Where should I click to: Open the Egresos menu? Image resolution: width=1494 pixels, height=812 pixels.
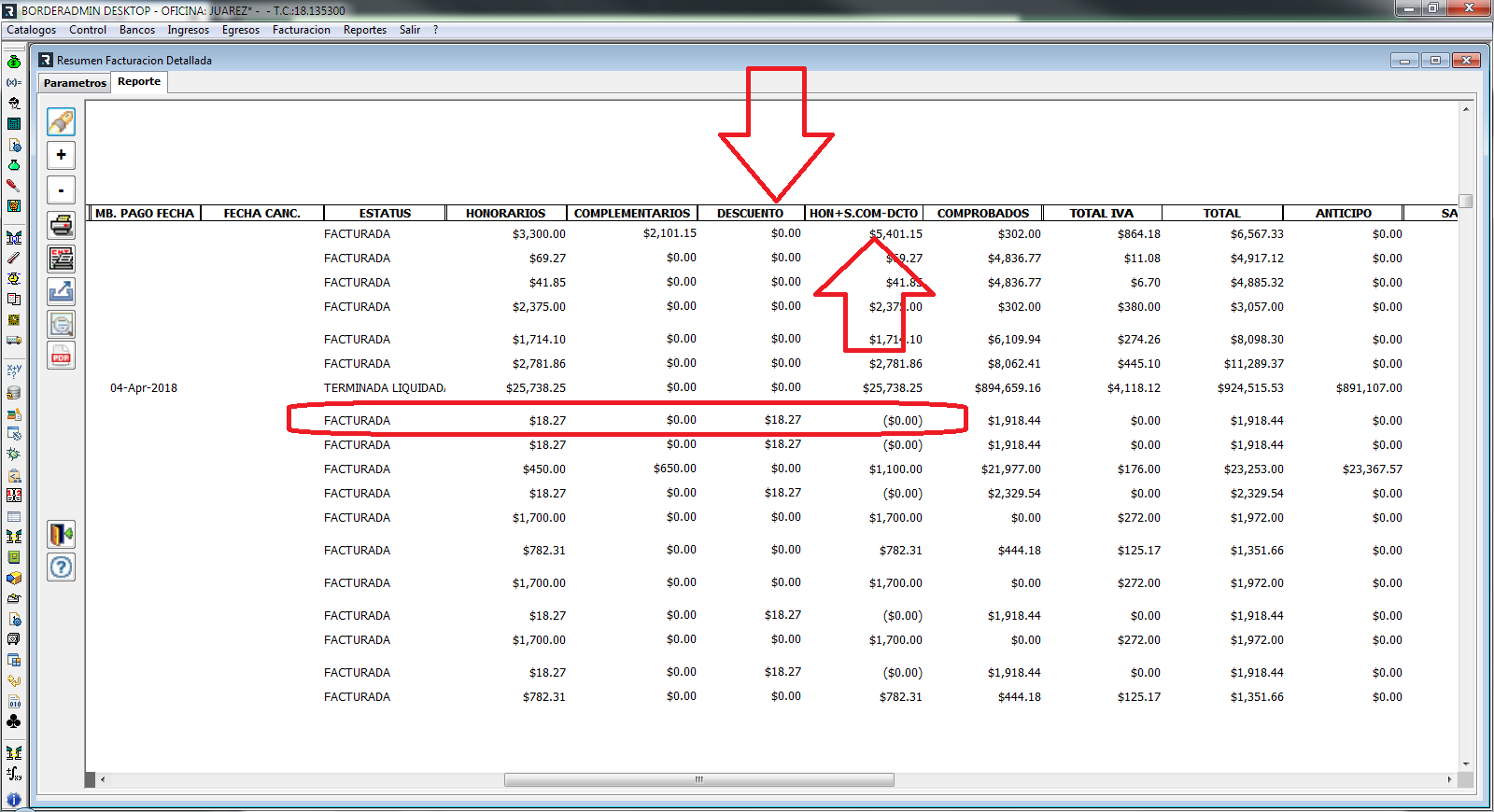tap(241, 30)
